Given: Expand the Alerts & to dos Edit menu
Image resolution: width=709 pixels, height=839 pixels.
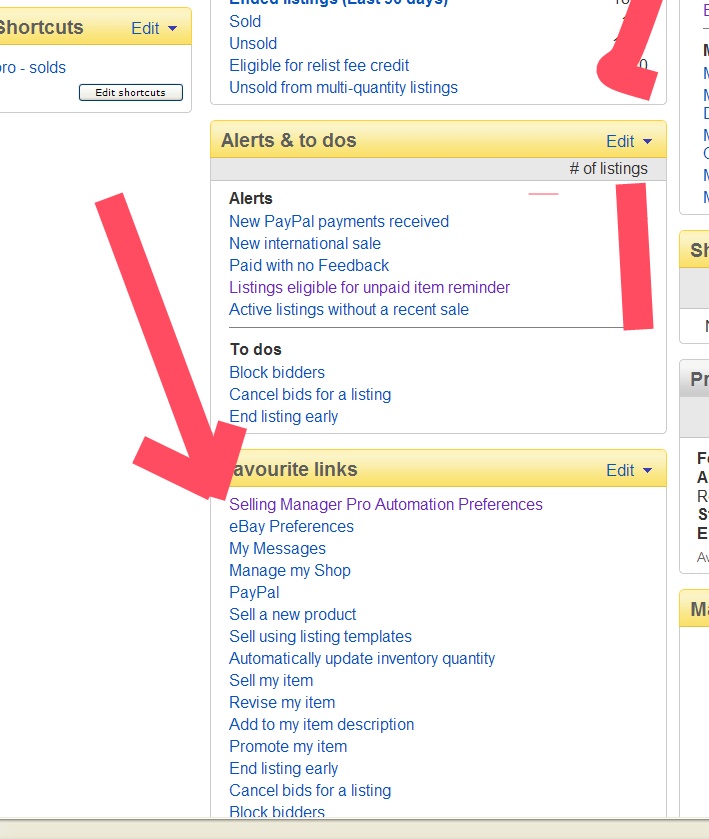Looking at the screenshot, I should point(629,141).
